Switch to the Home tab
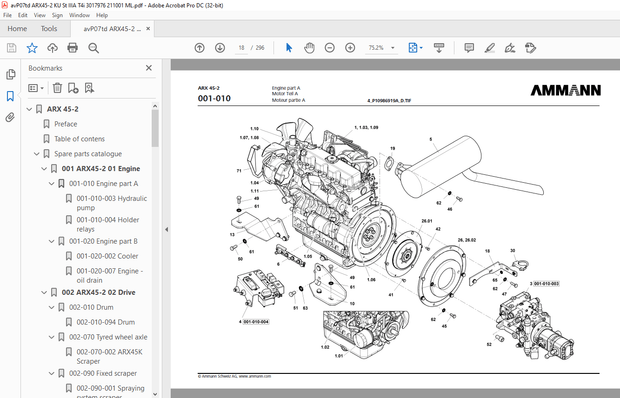 (17, 28)
